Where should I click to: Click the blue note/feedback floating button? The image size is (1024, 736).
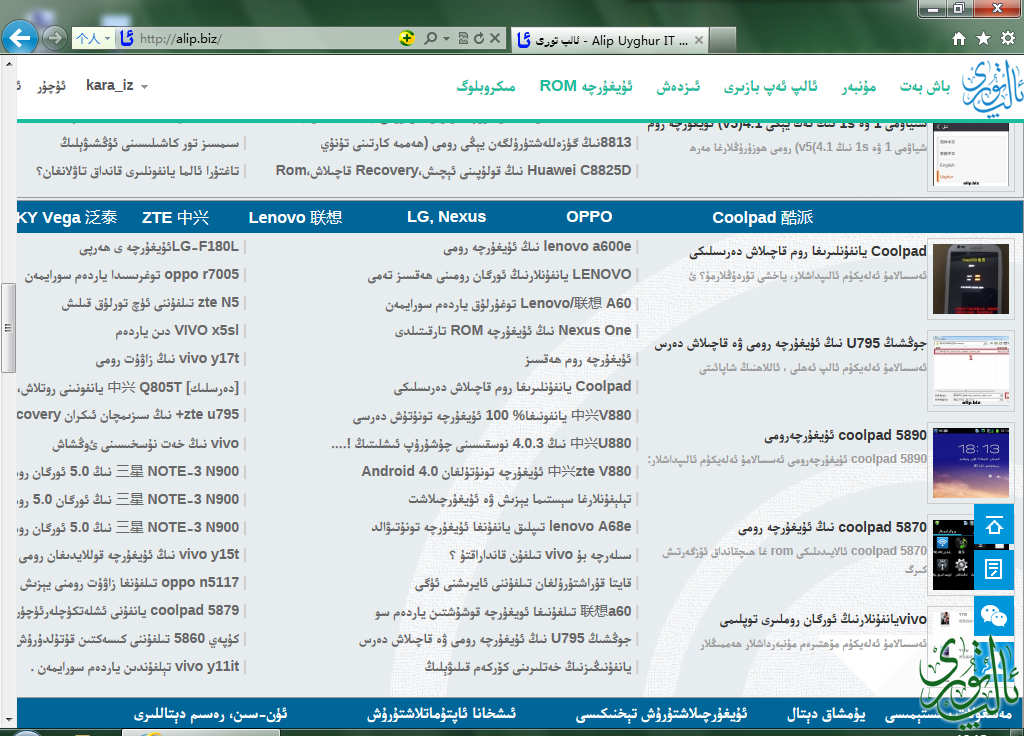tap(994, 570)
